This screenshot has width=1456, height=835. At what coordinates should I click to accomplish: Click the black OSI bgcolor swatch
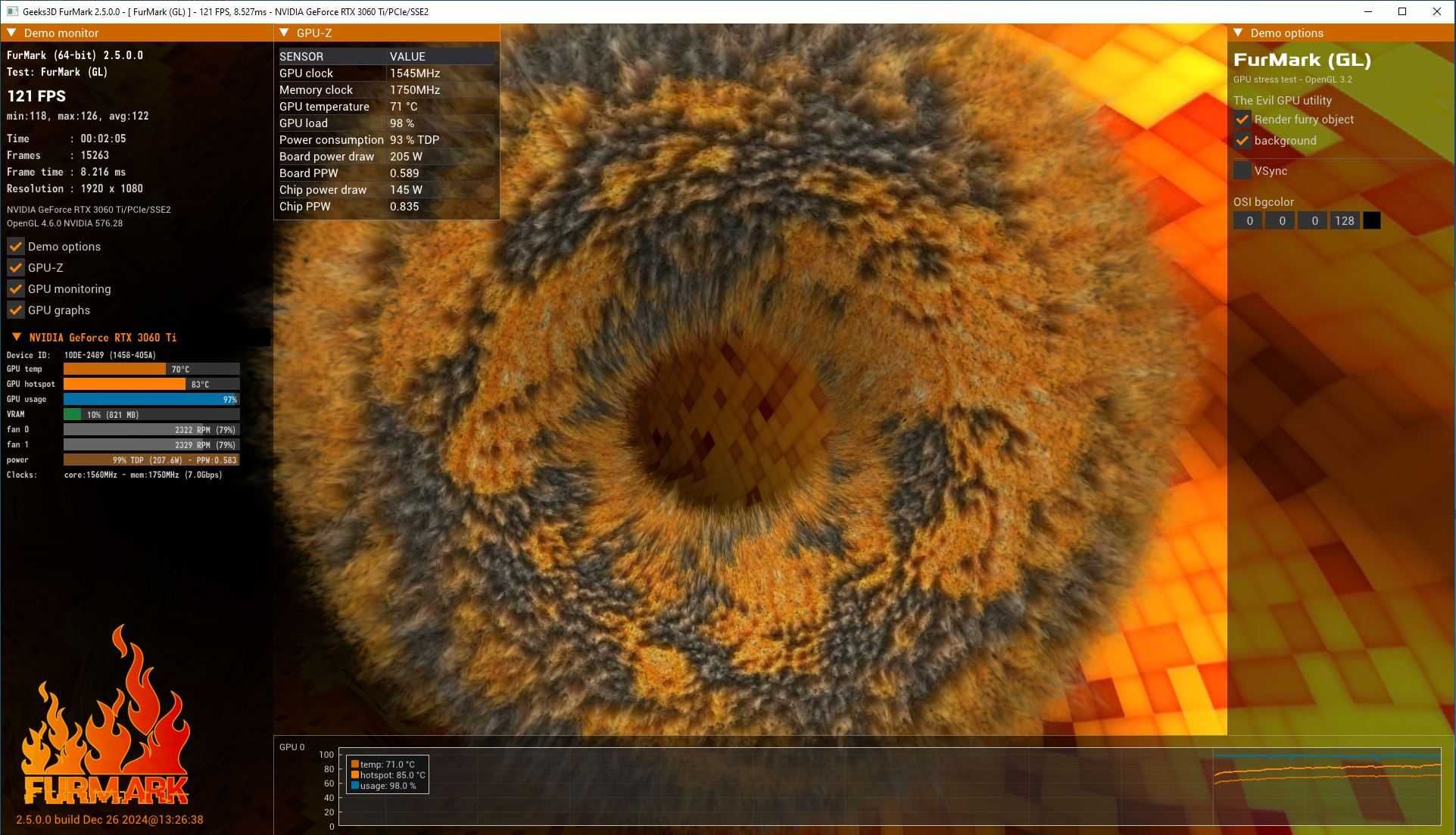pyautogui.click(x=1371, y=220)
